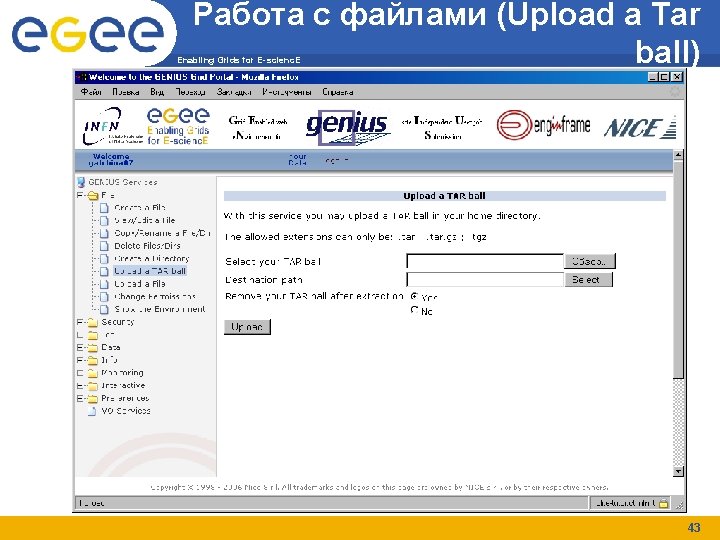Select Yes to remove TAR ball after extraction
Viewport: 720px width, 540px height.
414,297
